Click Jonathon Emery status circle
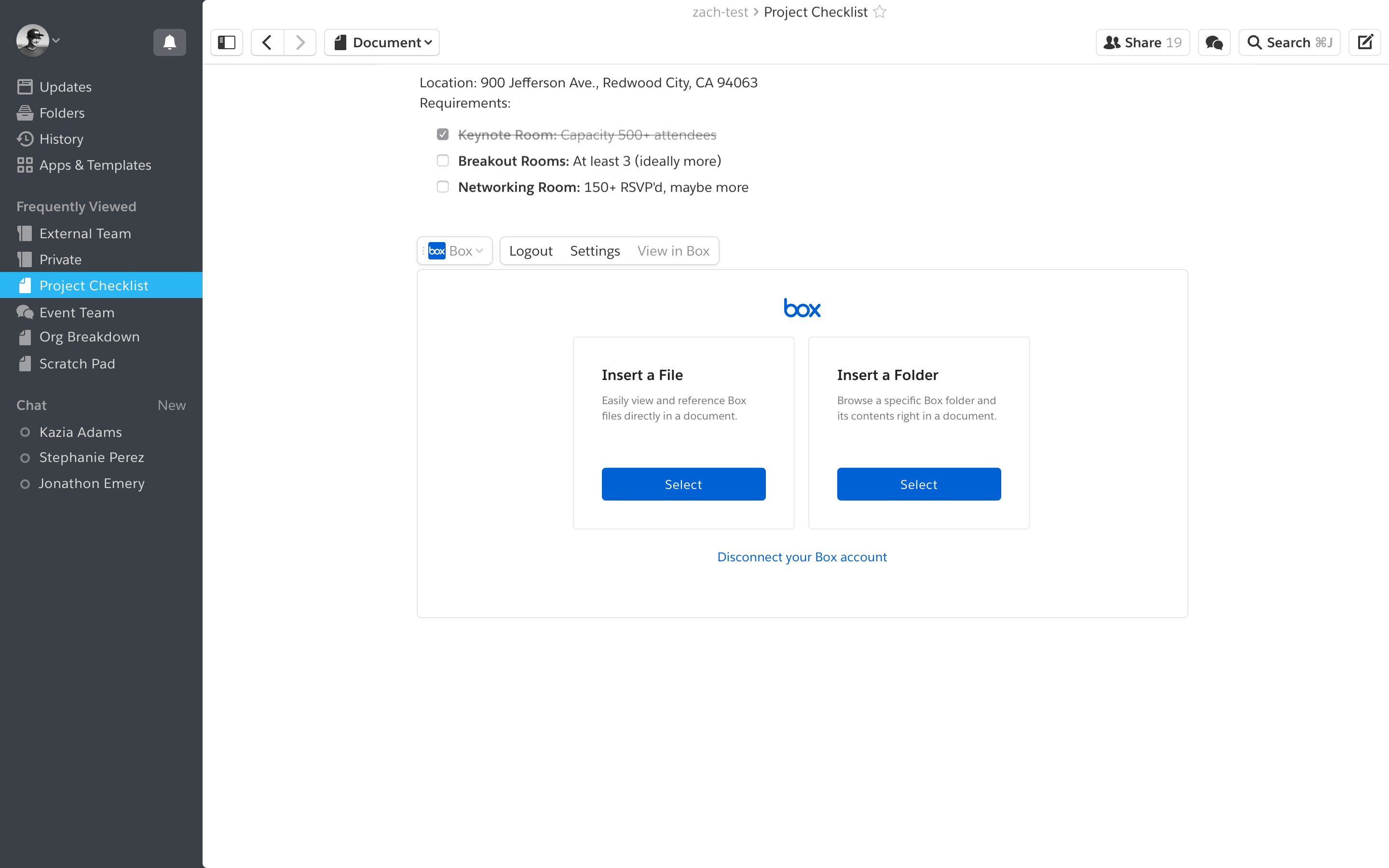 pyautogui.click(x=25, y=484)
